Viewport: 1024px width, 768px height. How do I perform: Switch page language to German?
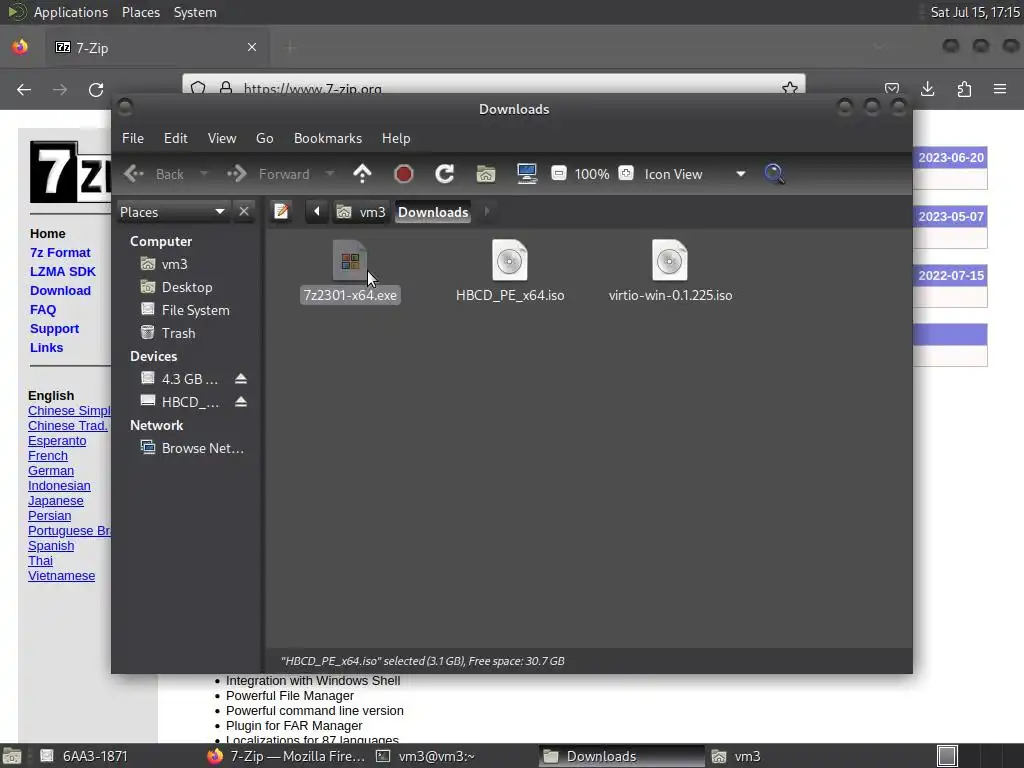[51, 471]
